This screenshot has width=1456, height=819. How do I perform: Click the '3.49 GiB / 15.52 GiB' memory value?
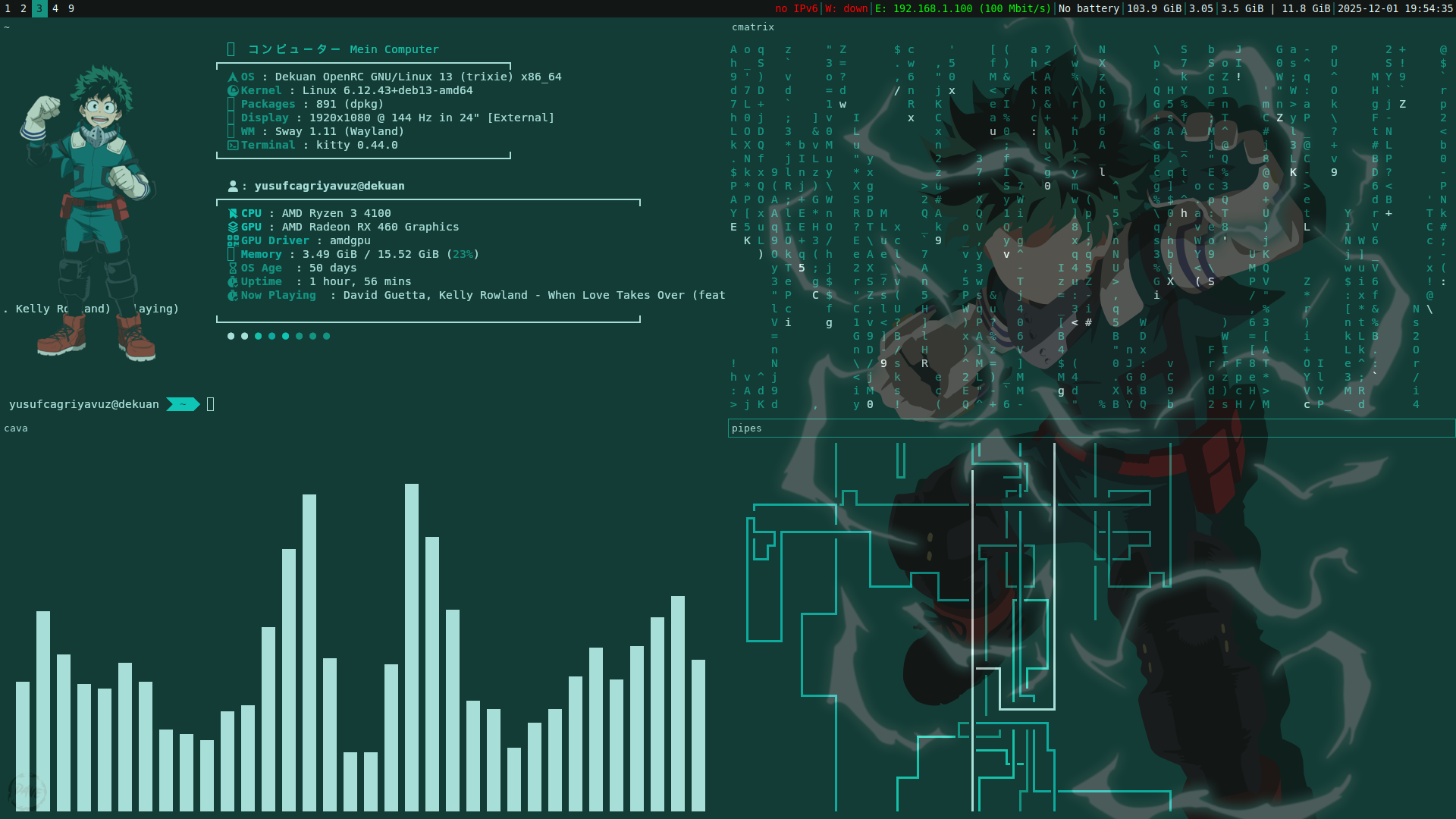tap(370, 255)
